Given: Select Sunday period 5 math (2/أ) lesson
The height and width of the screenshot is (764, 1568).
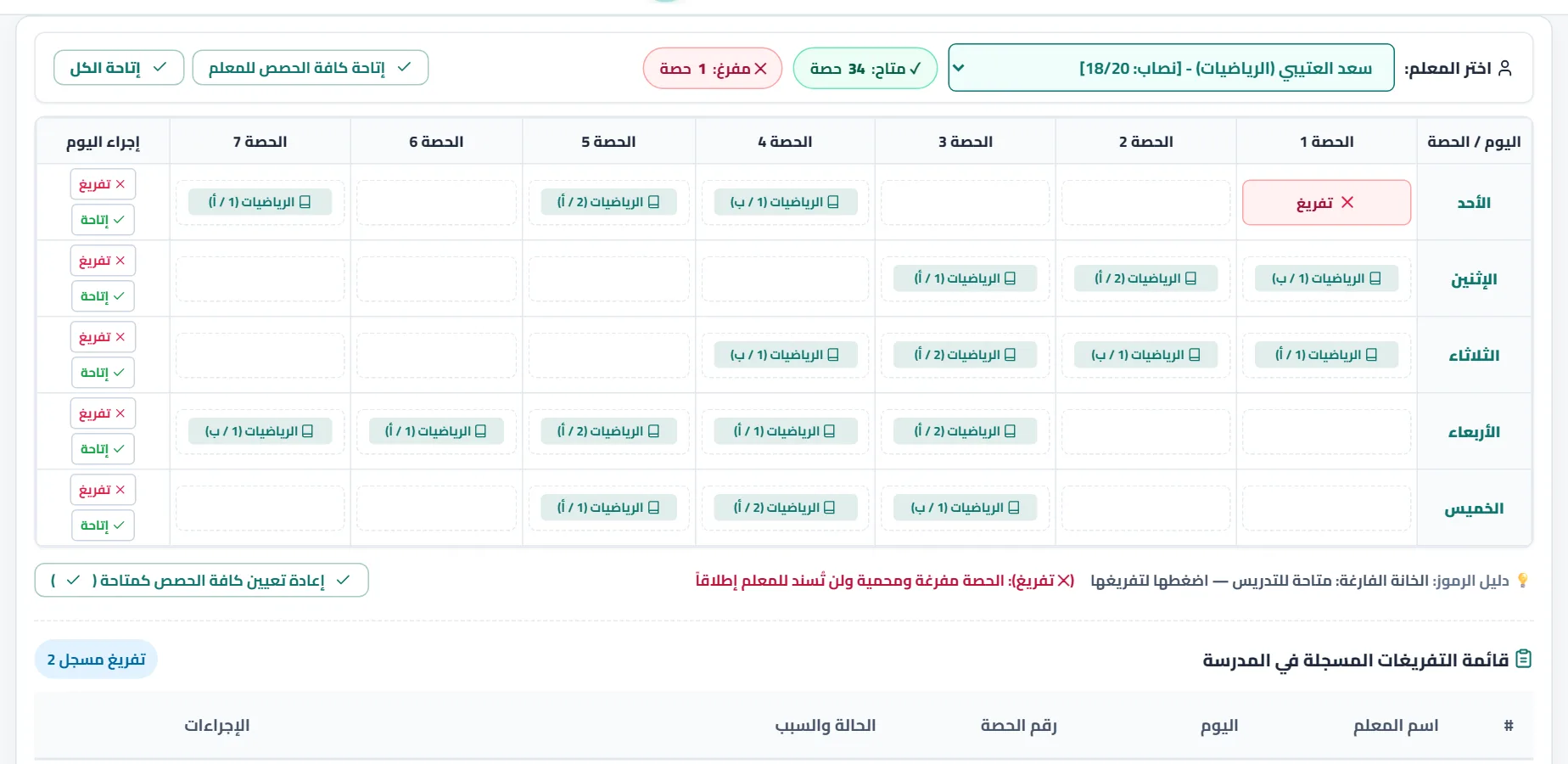Looking at the screenshot, I should [608, 202].
